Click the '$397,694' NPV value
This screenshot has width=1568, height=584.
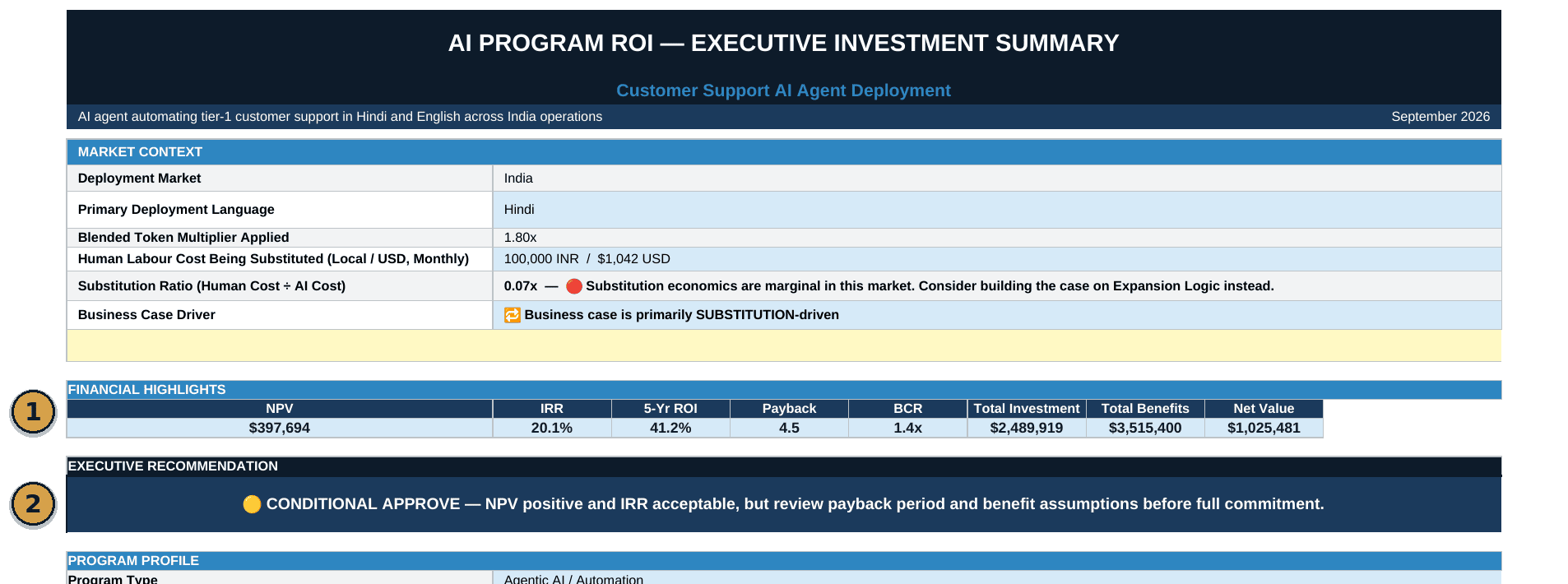(x=280, y=429)
